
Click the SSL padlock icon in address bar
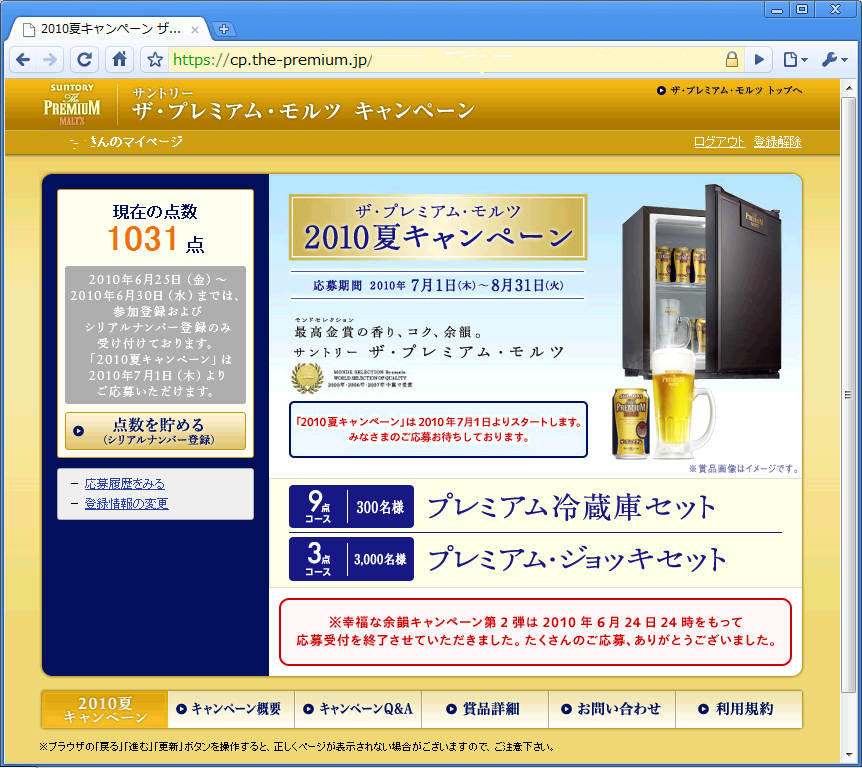[731, 59]
